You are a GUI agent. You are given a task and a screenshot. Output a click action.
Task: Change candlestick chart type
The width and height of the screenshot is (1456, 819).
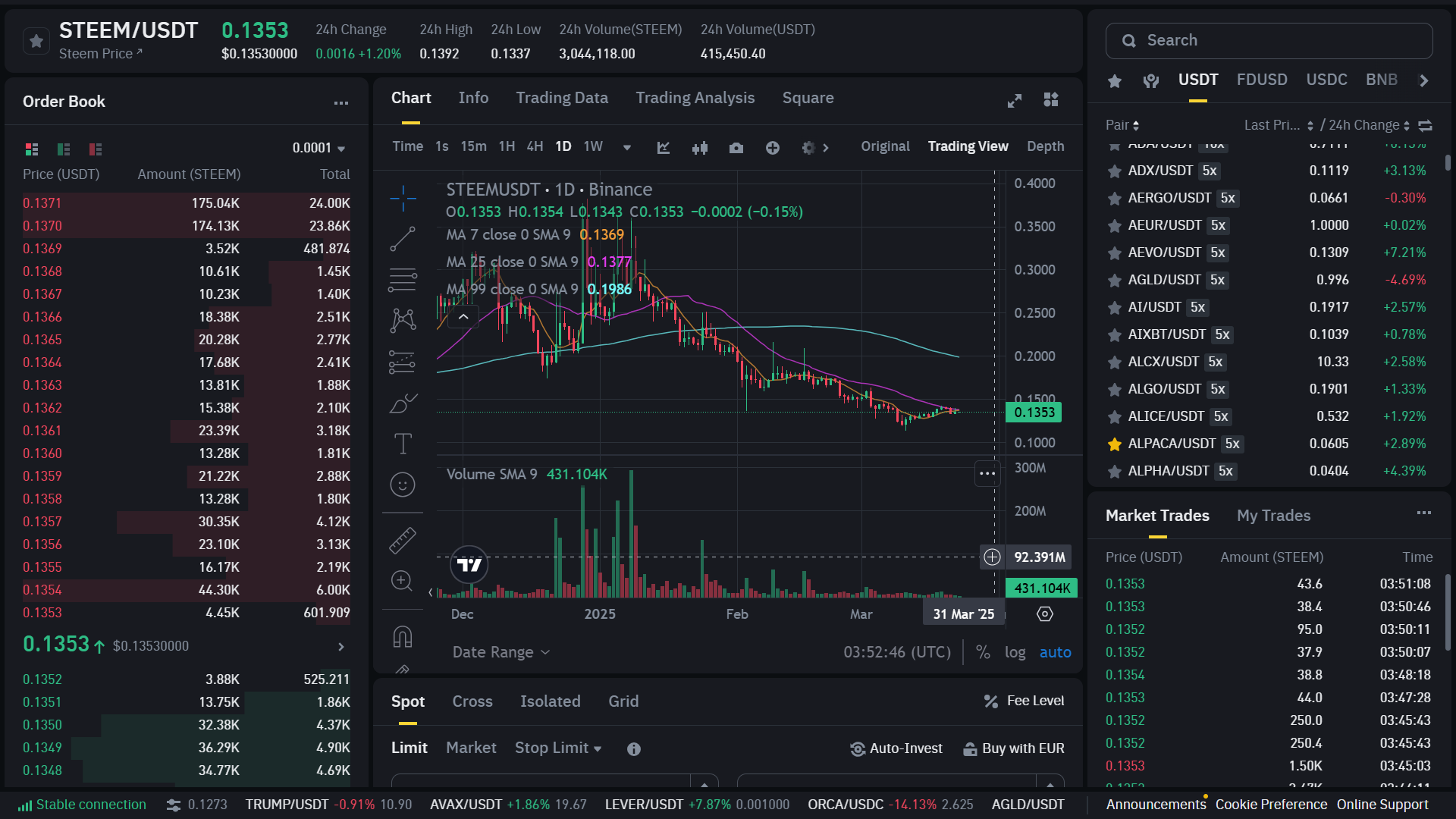coord(700,147)
